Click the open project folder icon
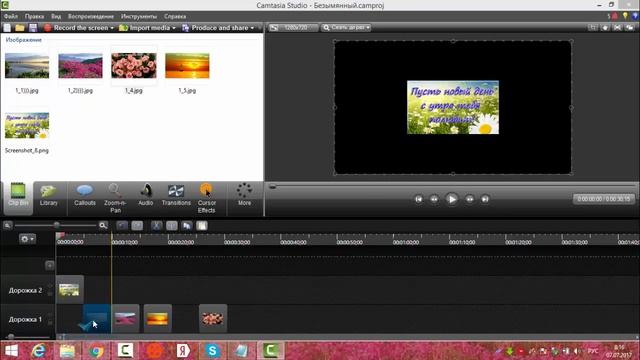Viewport: 640px width, 360px height. pyautogui.click(x=20, y=28)
